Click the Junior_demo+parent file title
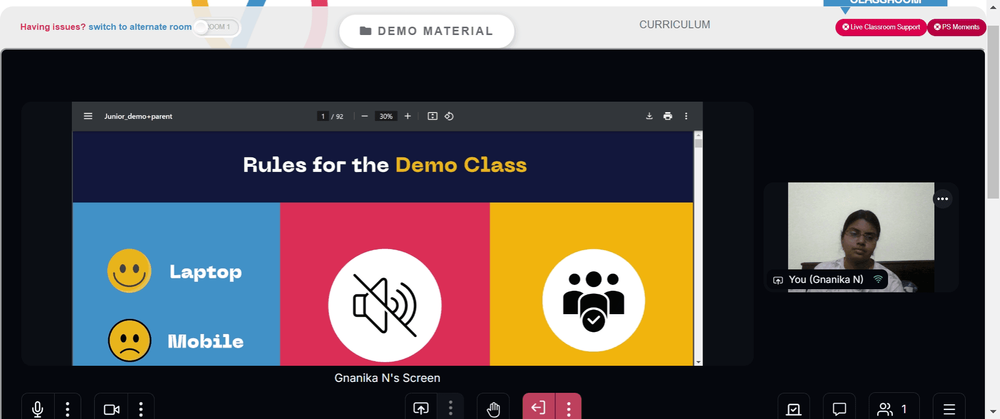1000x419 pixels. (x=138, y=116)
